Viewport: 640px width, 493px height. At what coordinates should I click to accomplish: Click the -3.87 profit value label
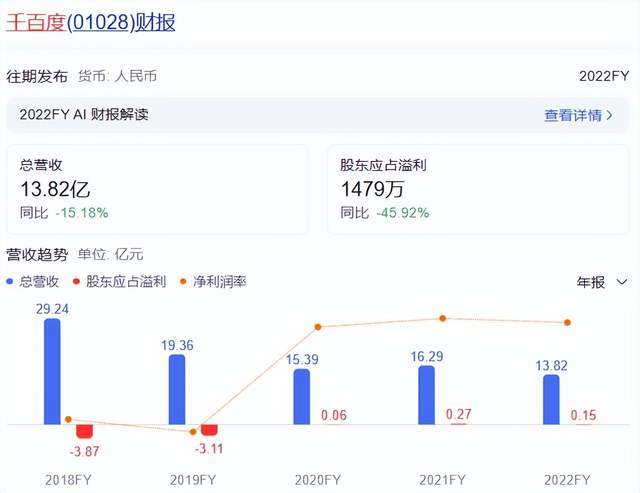[84, 452]
